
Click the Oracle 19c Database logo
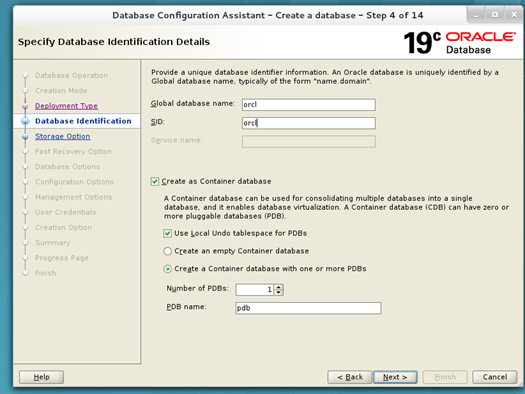pos(459,43)
